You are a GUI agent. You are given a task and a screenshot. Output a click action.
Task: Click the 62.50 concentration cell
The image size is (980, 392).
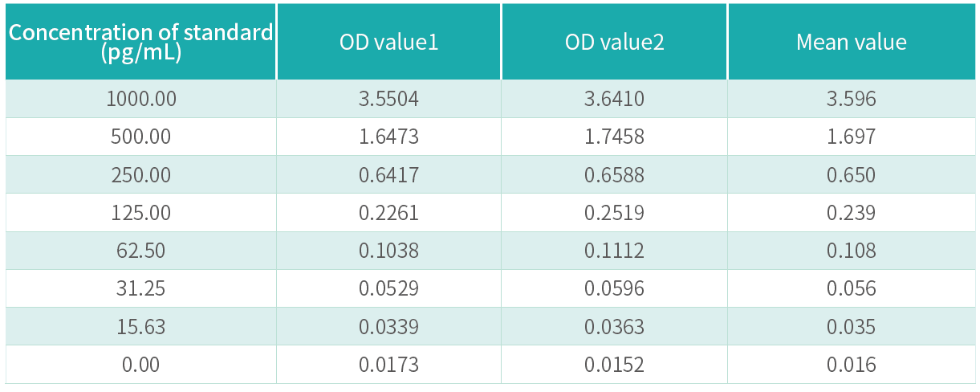pyautogui.click(x=141, y=251)
